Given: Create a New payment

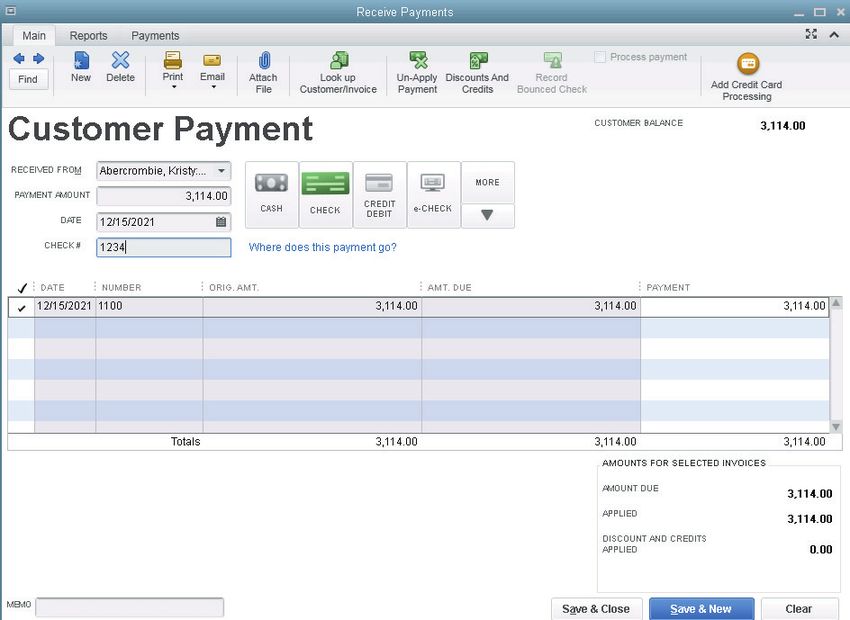Looking at the screenshot, I should click(x=81, y=67).
